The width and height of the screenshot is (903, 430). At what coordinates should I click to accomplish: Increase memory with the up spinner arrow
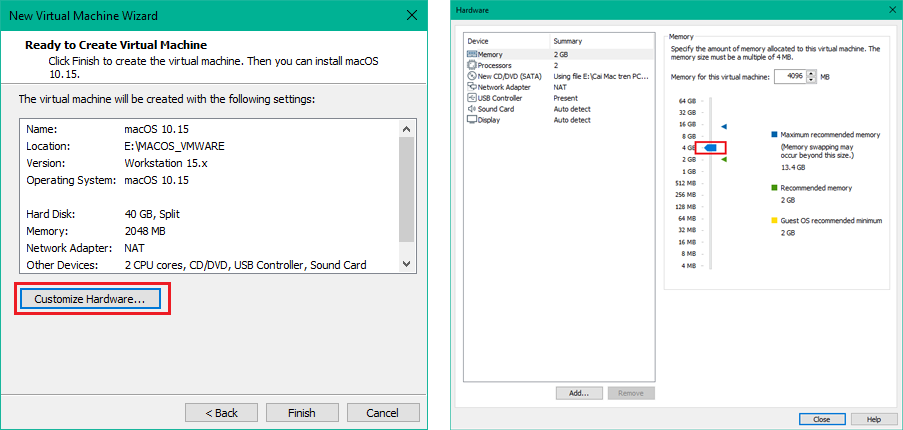[811, 73]
